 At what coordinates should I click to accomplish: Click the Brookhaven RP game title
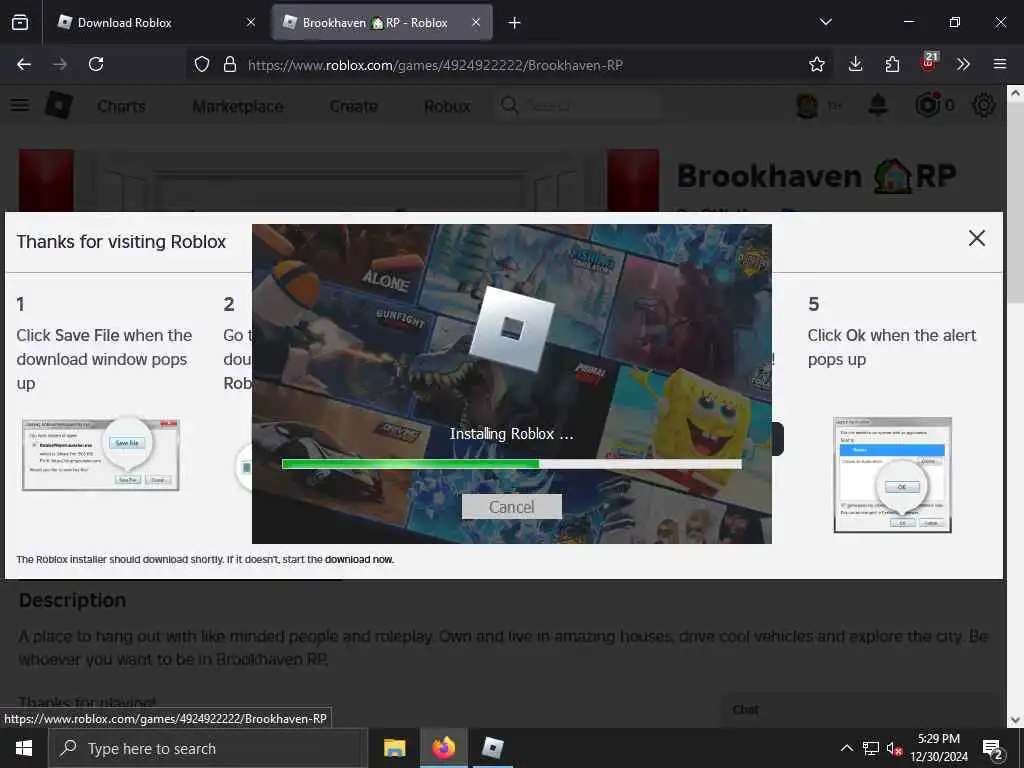pyautogui.click(x=816, y=176)
